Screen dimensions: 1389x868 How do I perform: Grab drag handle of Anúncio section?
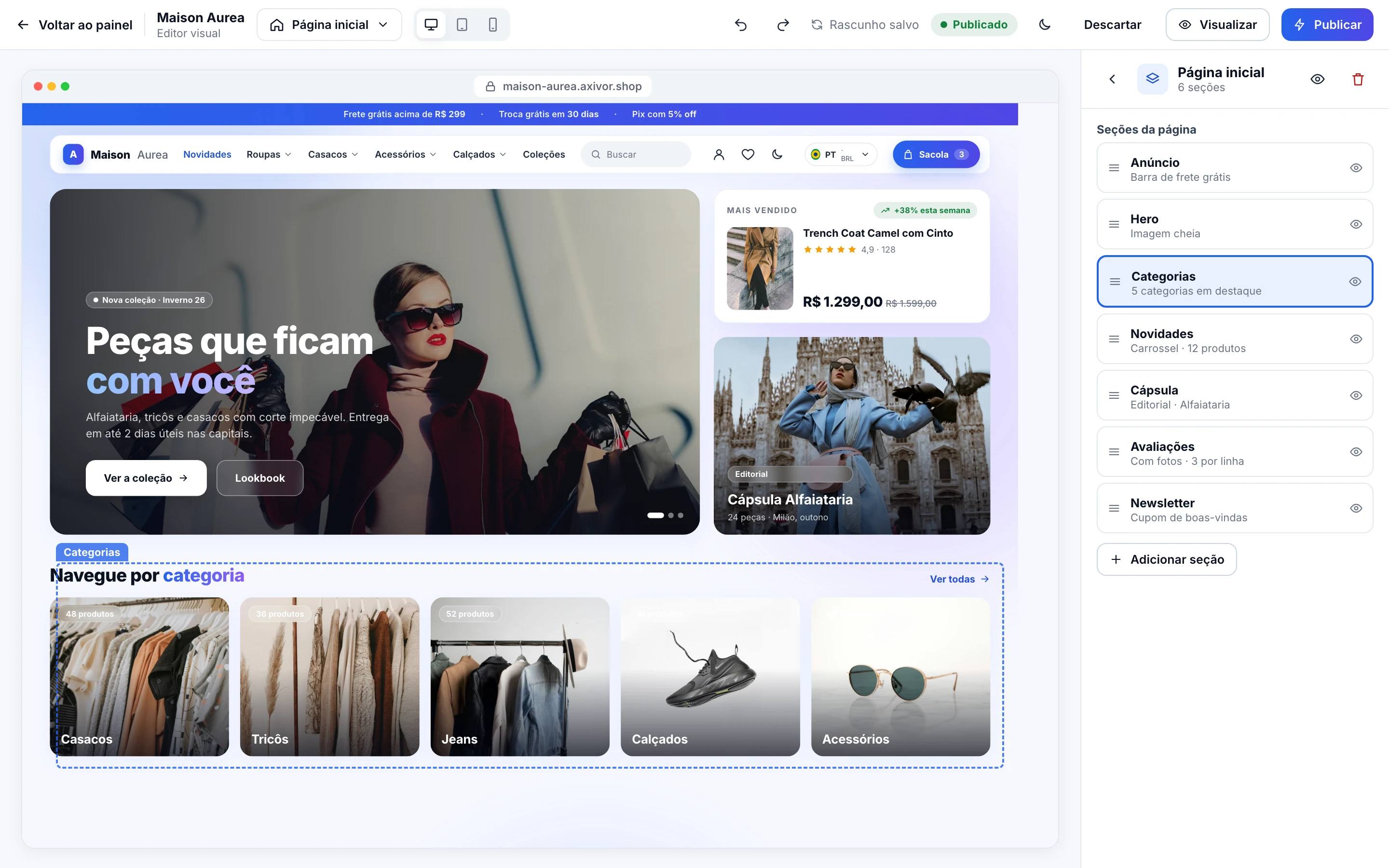[x=1114, y=168]
